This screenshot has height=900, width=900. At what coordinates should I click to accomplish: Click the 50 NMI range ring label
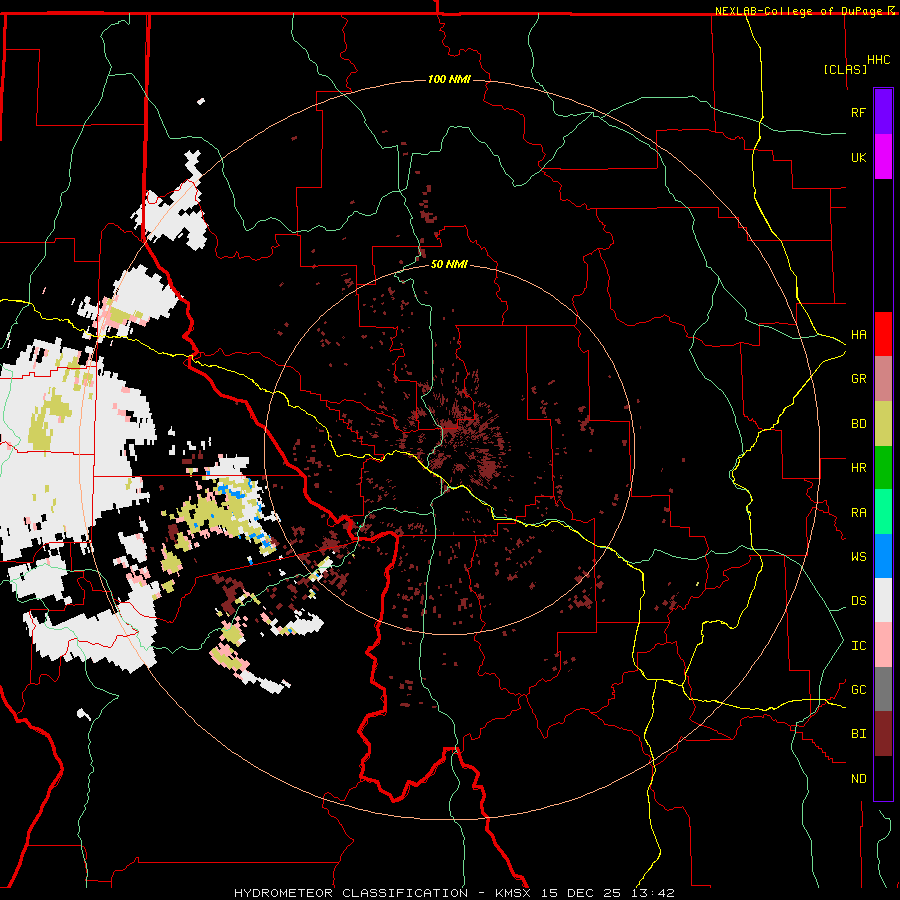(449, 264)
